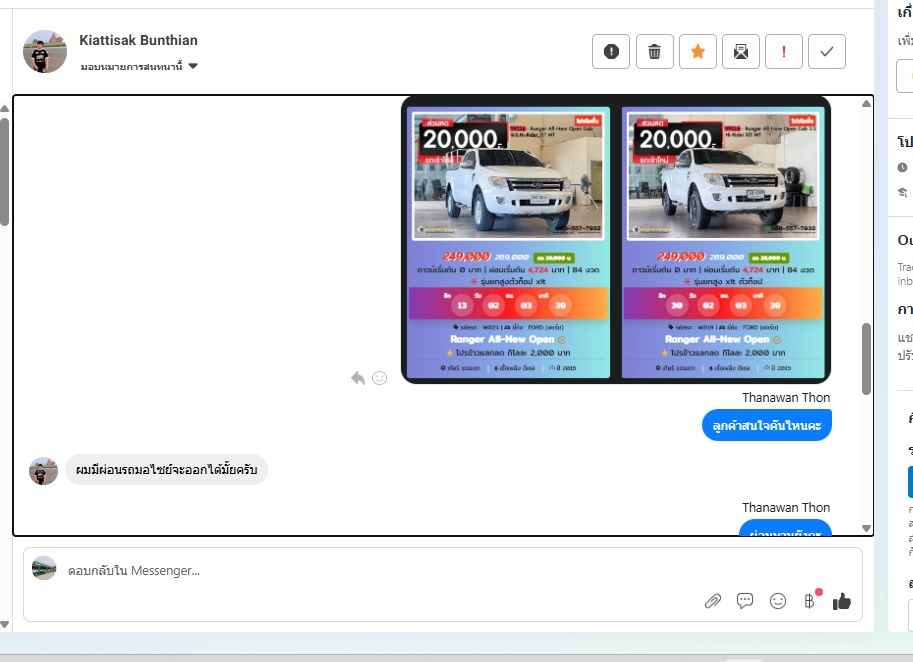Send a thumbs-up like
This screenshot has height=662, width=913.
[x=842, y=601]
